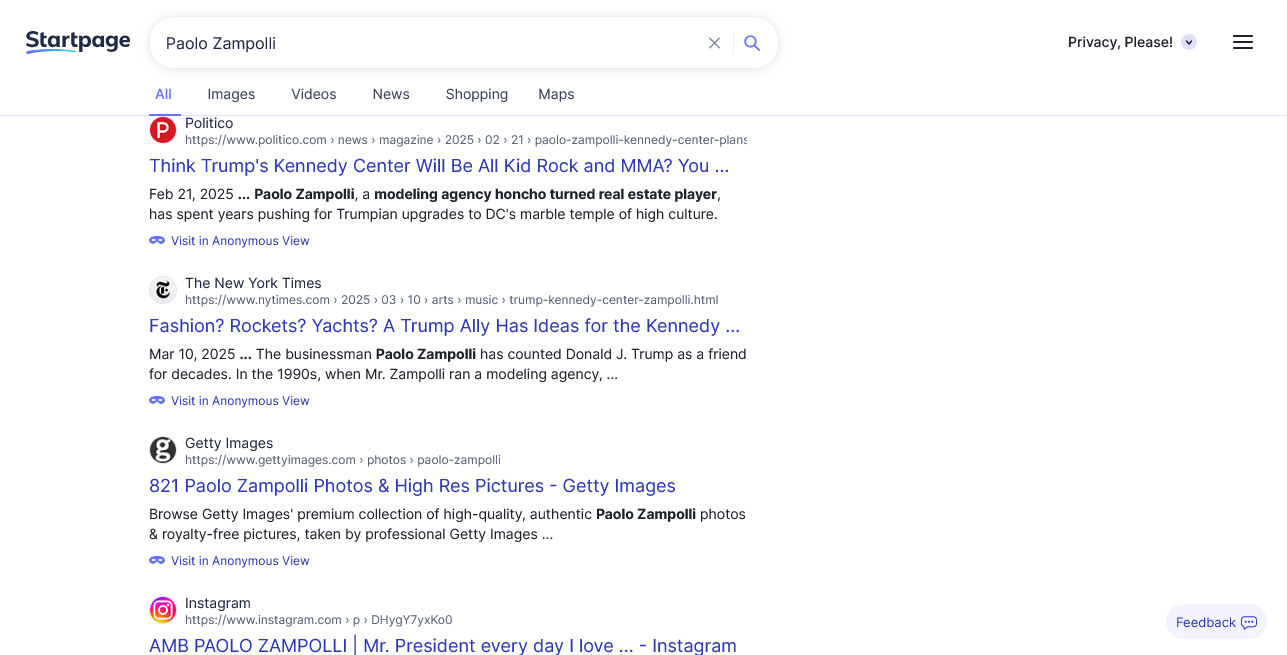Click the Feedback button label
This screenshot has height=655, width=1287.
[x=1205, y=622]
